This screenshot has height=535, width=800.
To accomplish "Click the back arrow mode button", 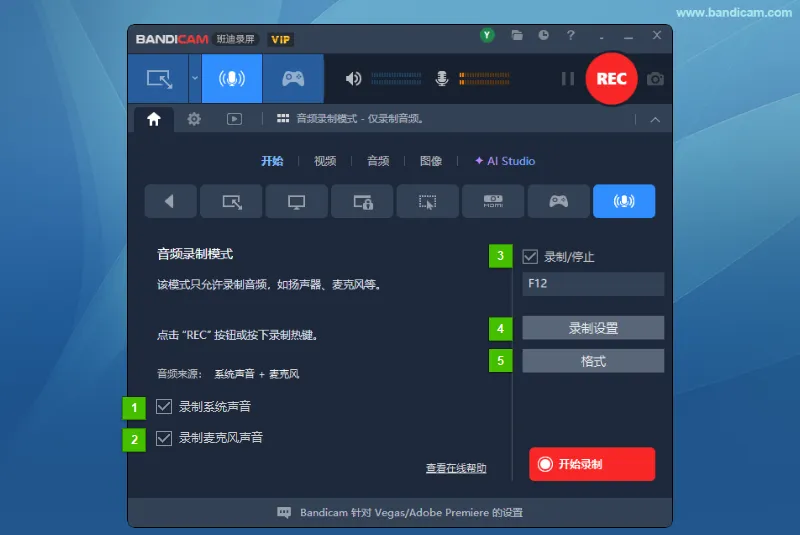I will pyautogui.click(x=170, y=201).
